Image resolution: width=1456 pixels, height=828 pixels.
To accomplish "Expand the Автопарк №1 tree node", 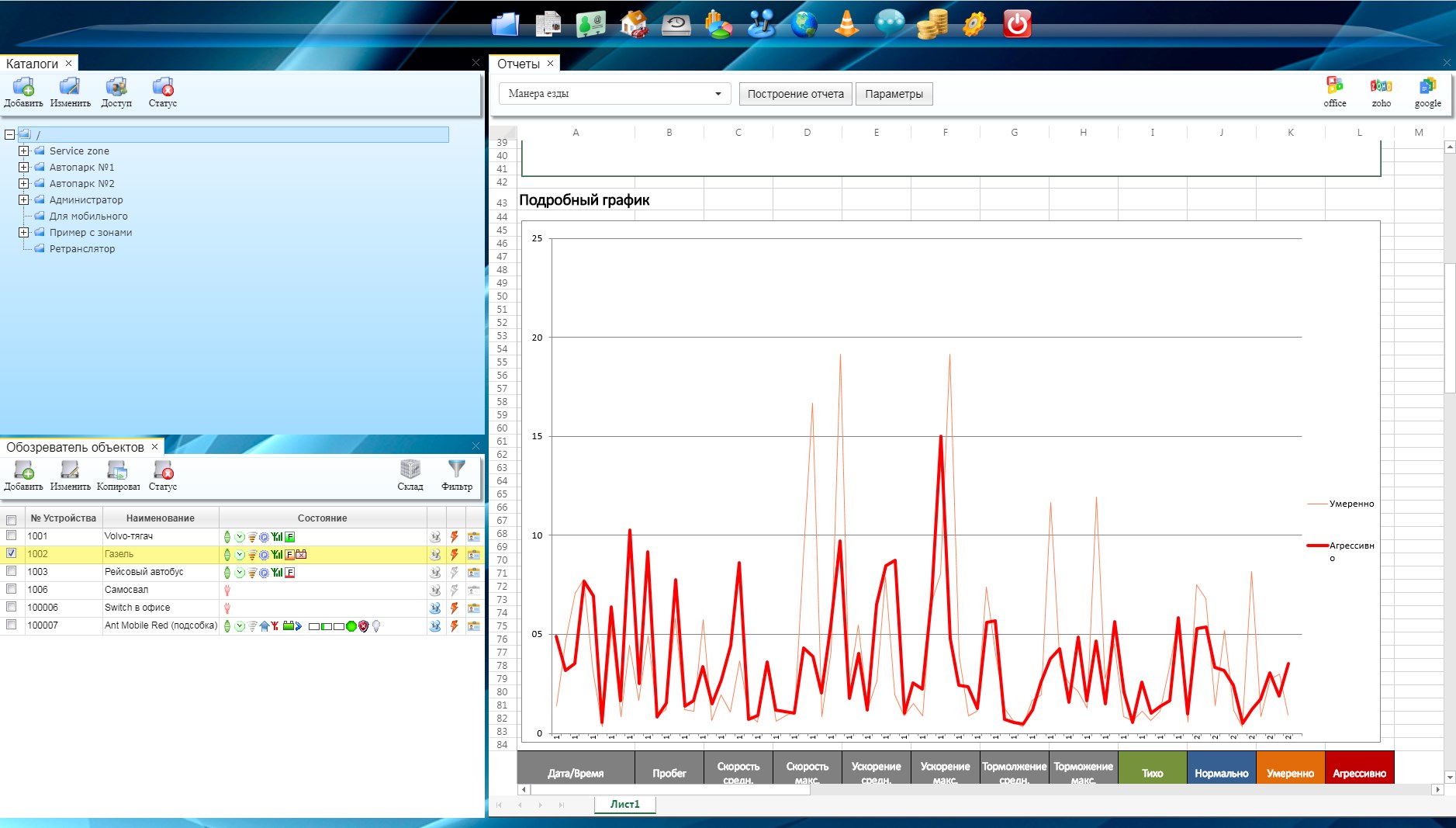I will 24,168.
